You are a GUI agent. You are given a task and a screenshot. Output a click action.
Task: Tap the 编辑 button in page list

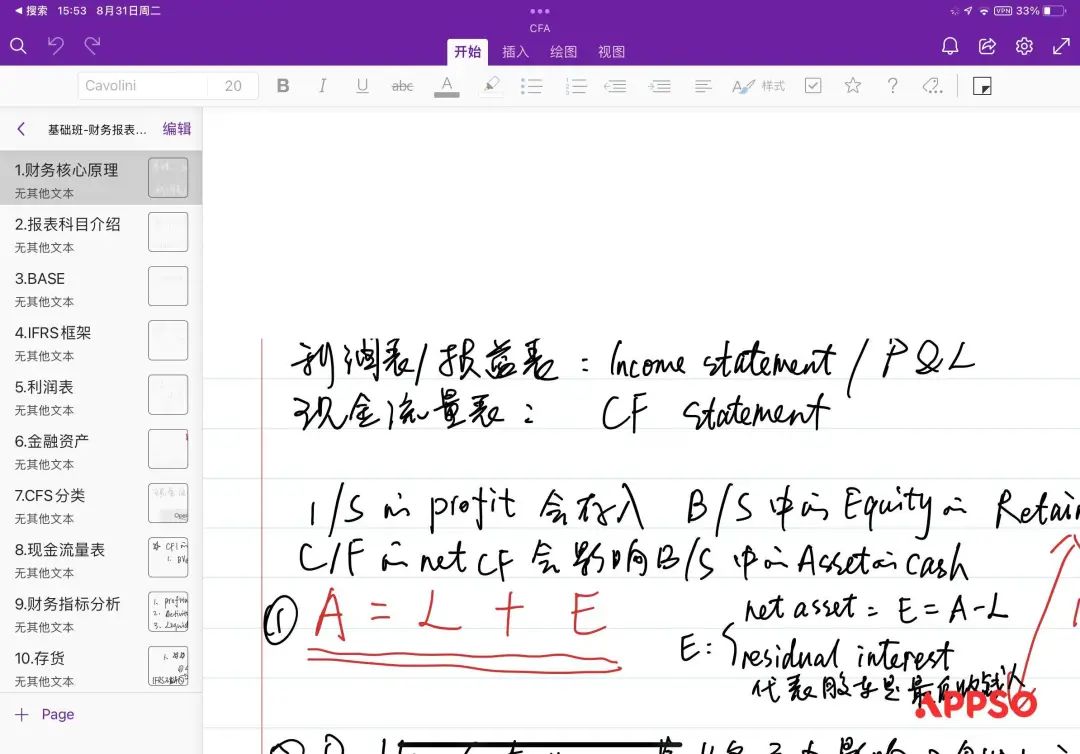(x=177, y=129)
